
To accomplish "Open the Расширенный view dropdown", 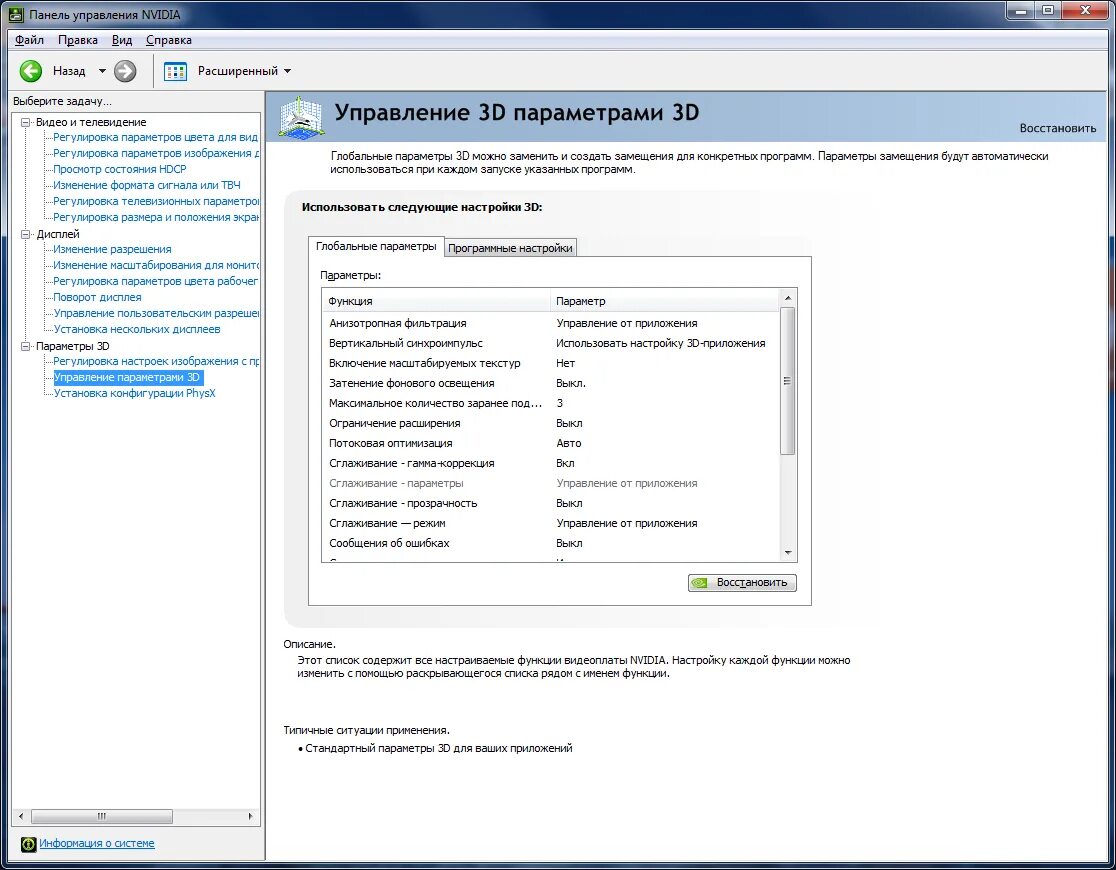I will coord(288,71).
